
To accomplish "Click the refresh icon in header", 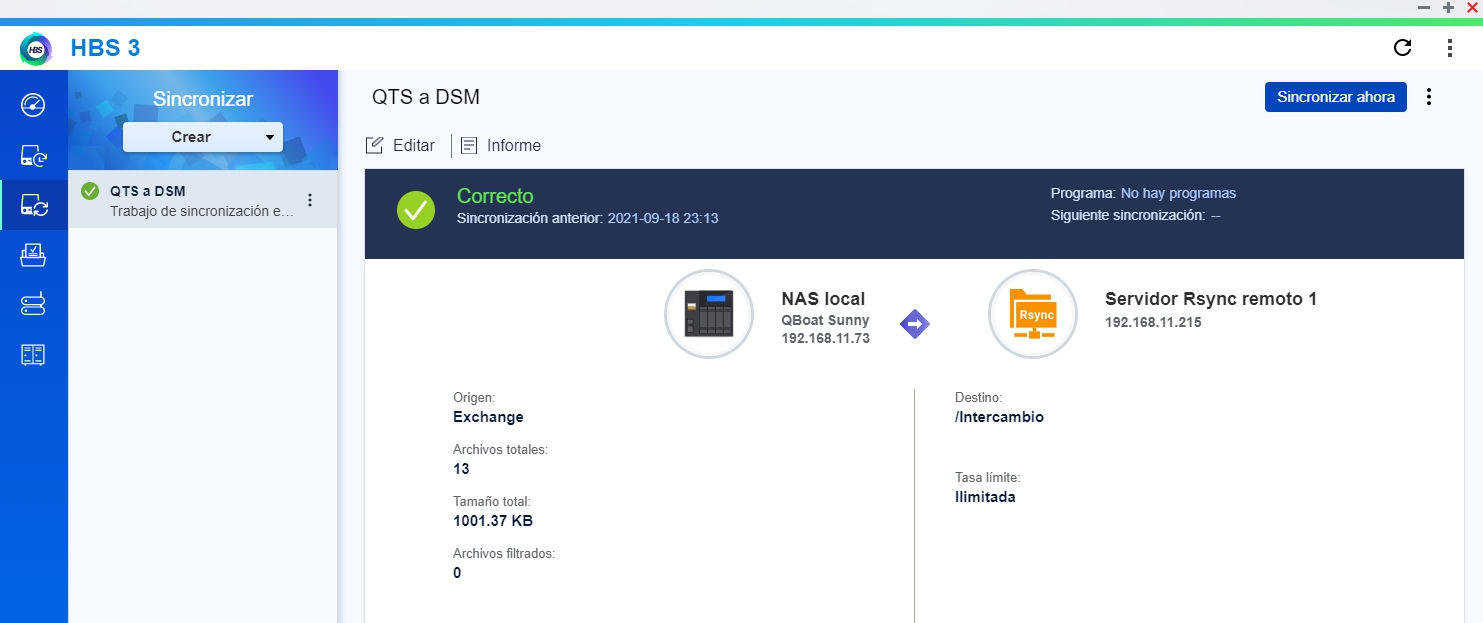I will (1403, 48).
